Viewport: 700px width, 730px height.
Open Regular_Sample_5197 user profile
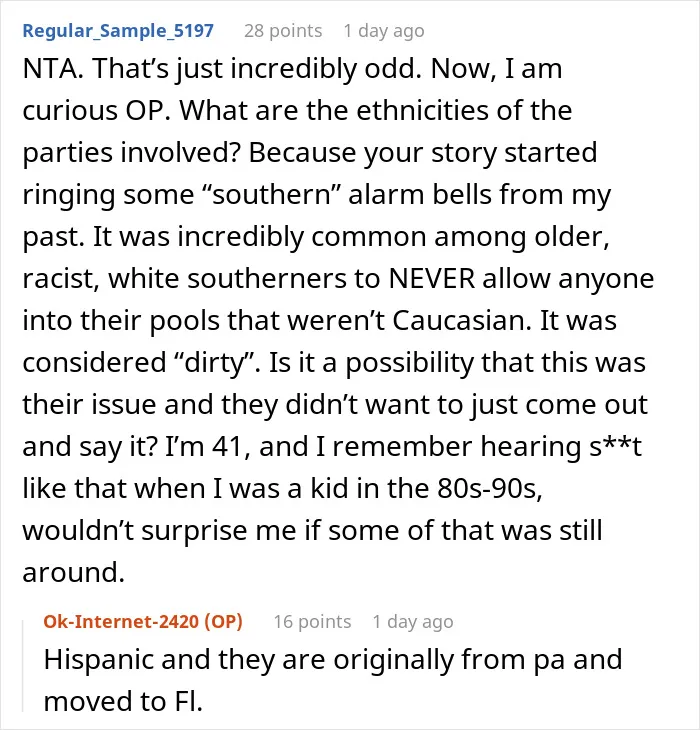[118, 31]
